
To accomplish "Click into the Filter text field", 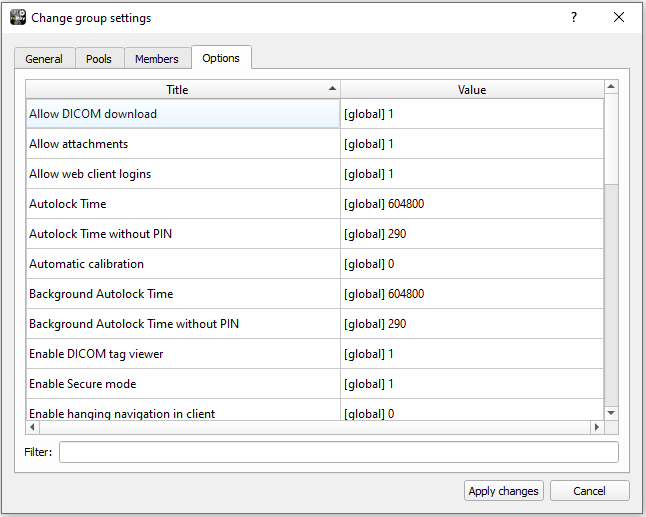I will [338, 452].
